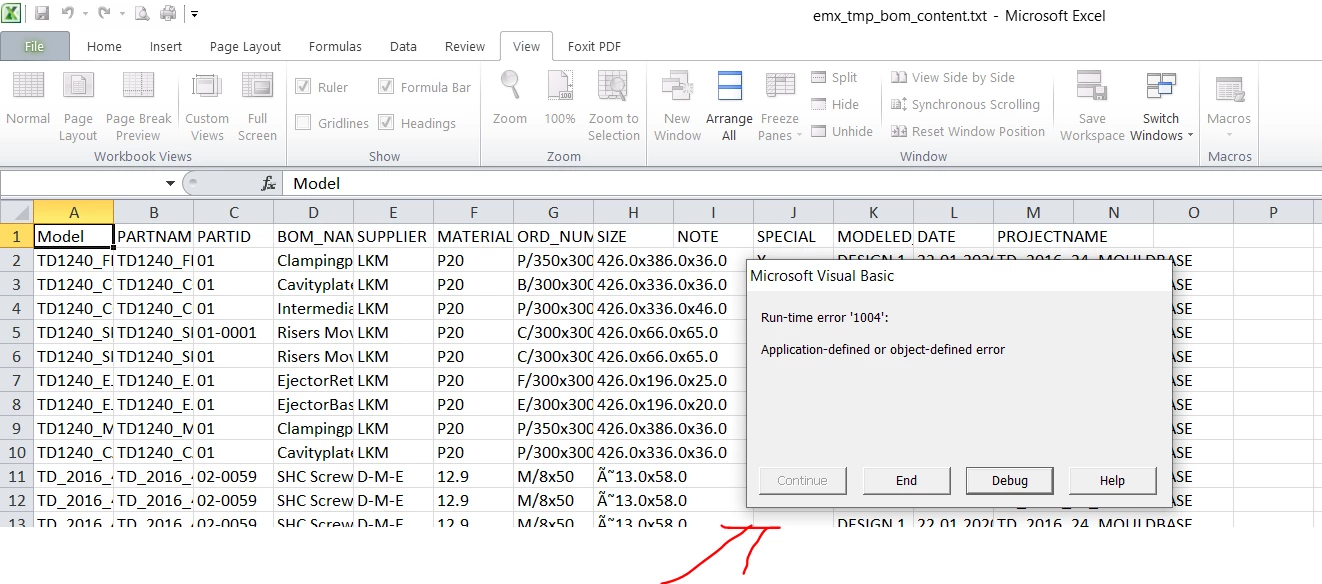This screenshot has width=1322, height=584.
Task: Click the Undo arrow icon
Action: point(68,14)
